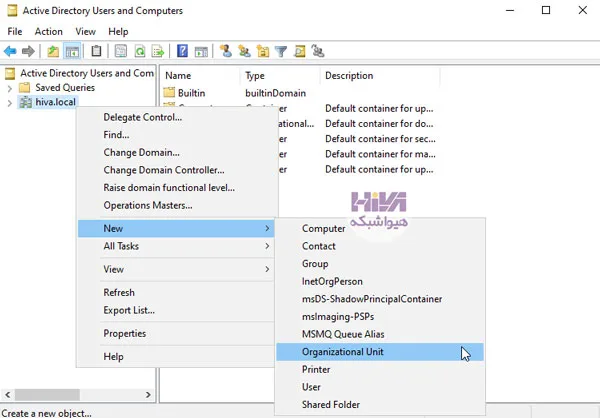Choose Operations Masters... entry

pos(176,205)
